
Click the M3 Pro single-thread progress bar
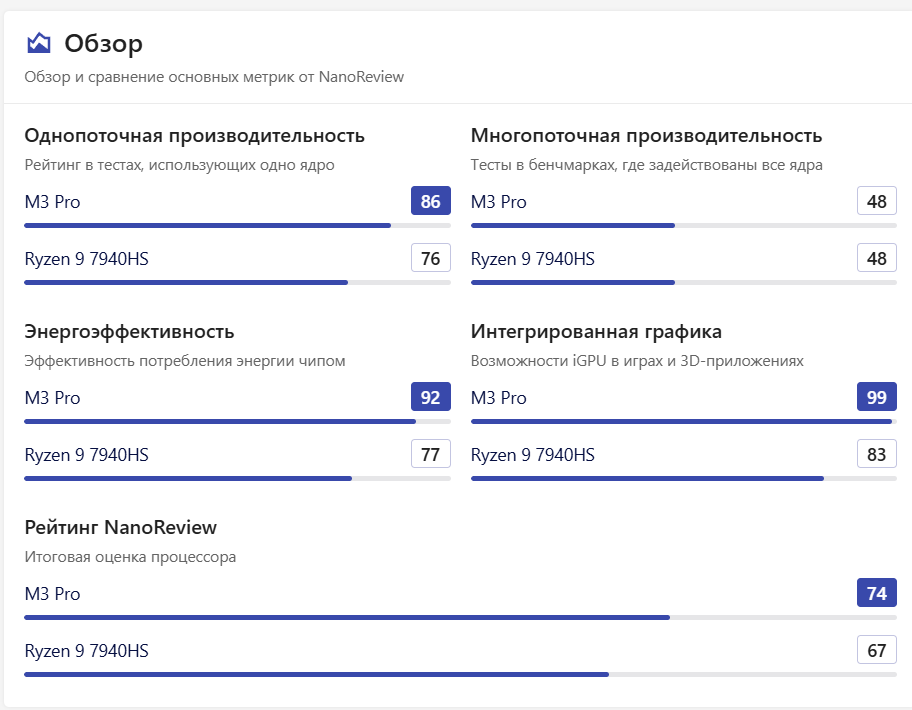[x=237, y=226]
